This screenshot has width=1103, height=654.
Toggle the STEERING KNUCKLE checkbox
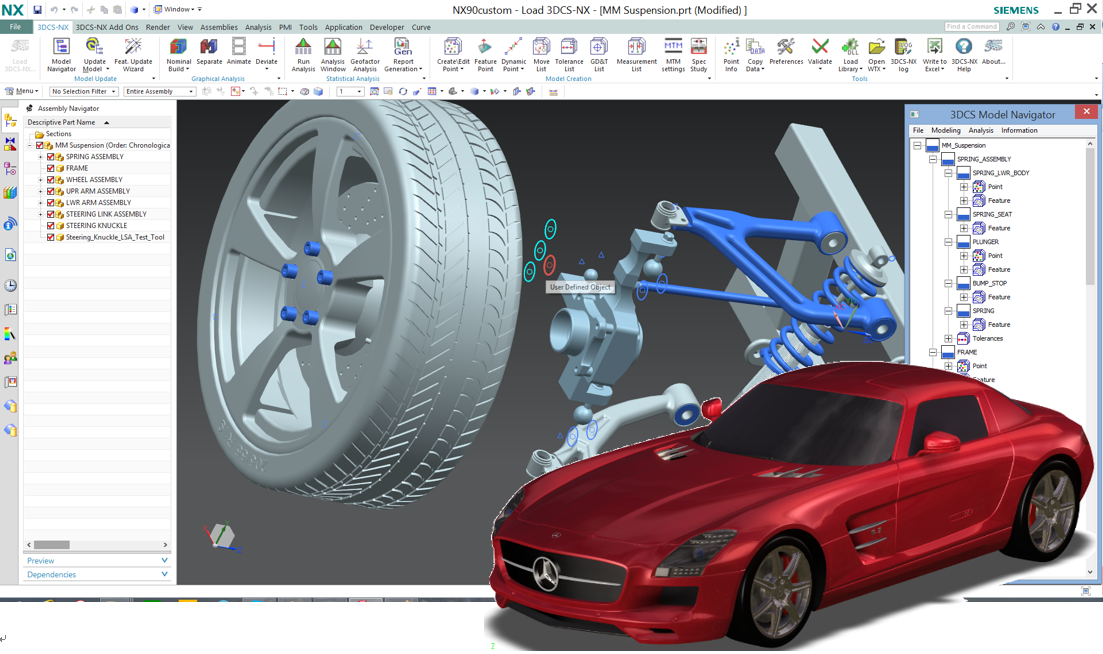tap(51, 226)
